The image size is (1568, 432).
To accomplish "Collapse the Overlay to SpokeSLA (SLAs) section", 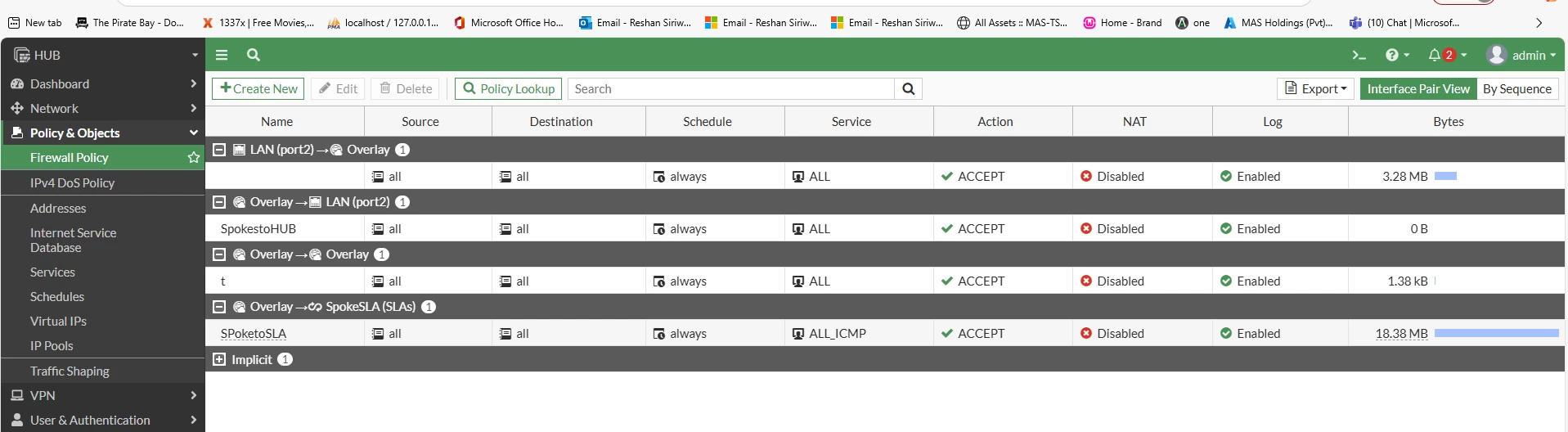I will click(x=219, y=307).
